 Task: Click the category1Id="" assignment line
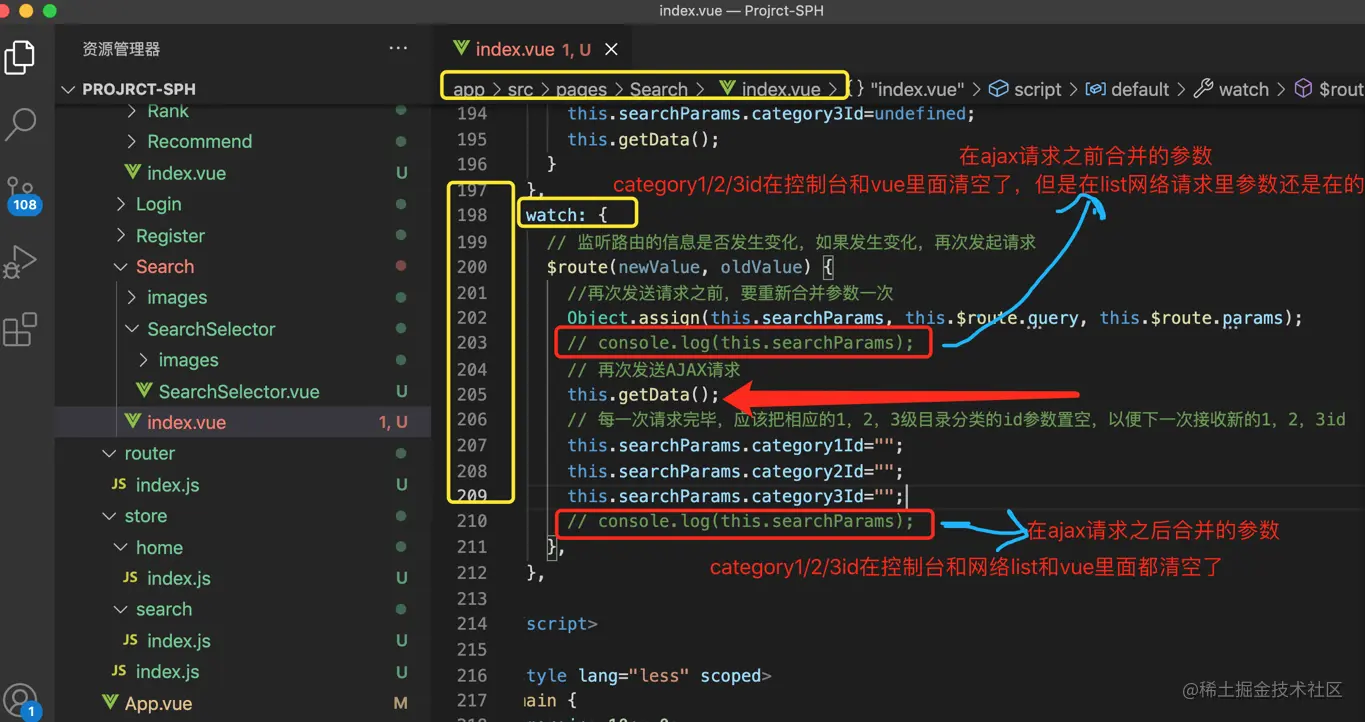(735, 445)
